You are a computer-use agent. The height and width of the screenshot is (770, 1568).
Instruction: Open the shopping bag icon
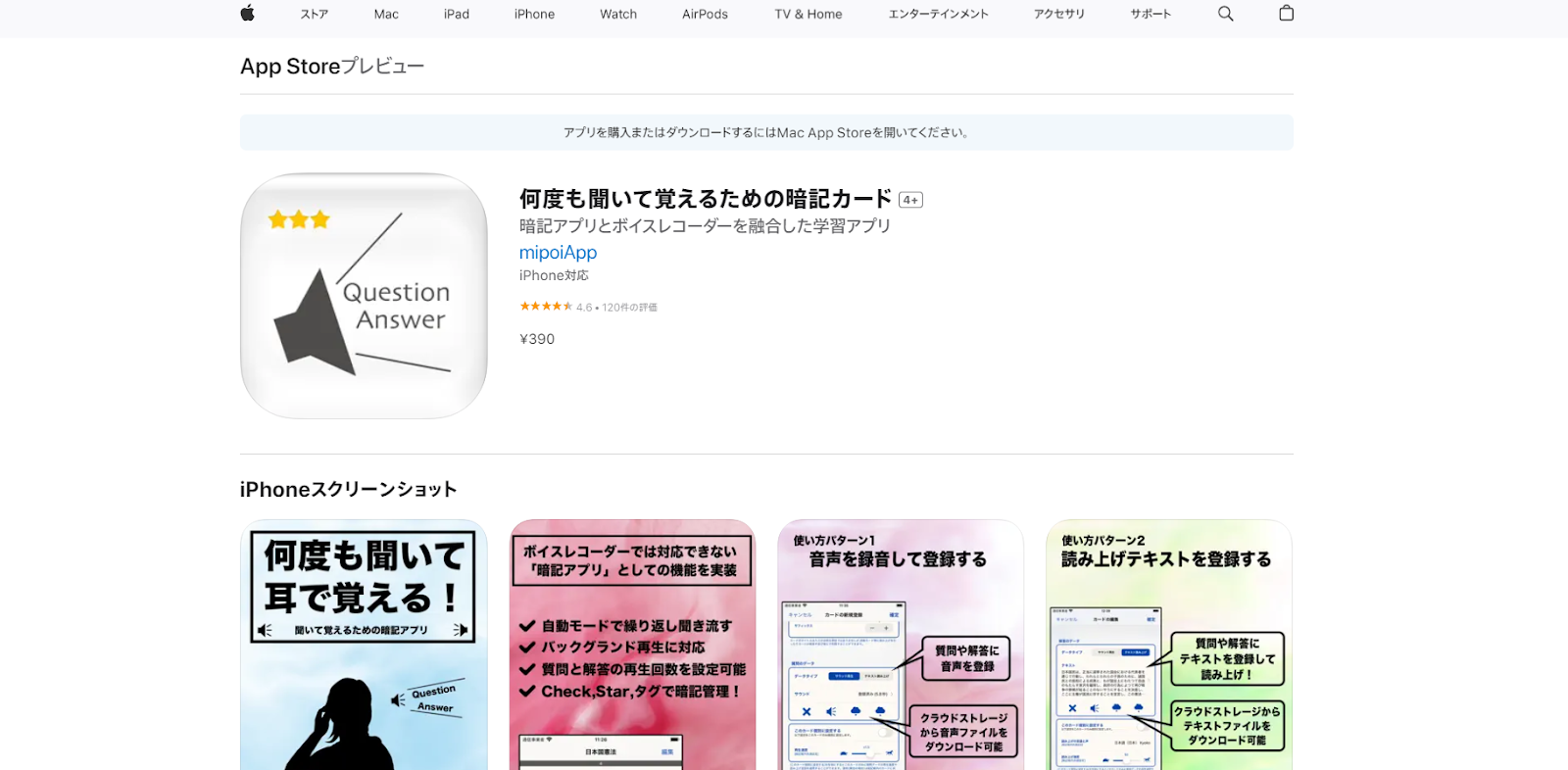pyautogui.click(x=1286, y=13)
